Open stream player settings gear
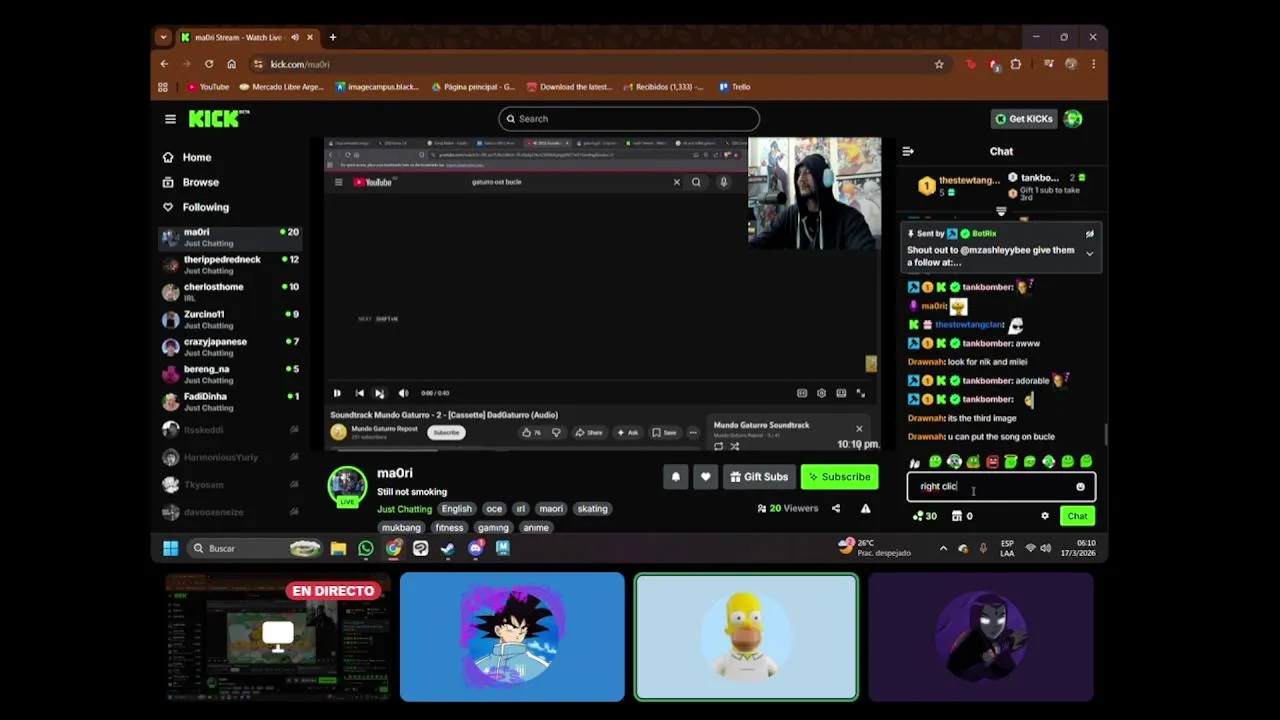 tap(821, 393)
